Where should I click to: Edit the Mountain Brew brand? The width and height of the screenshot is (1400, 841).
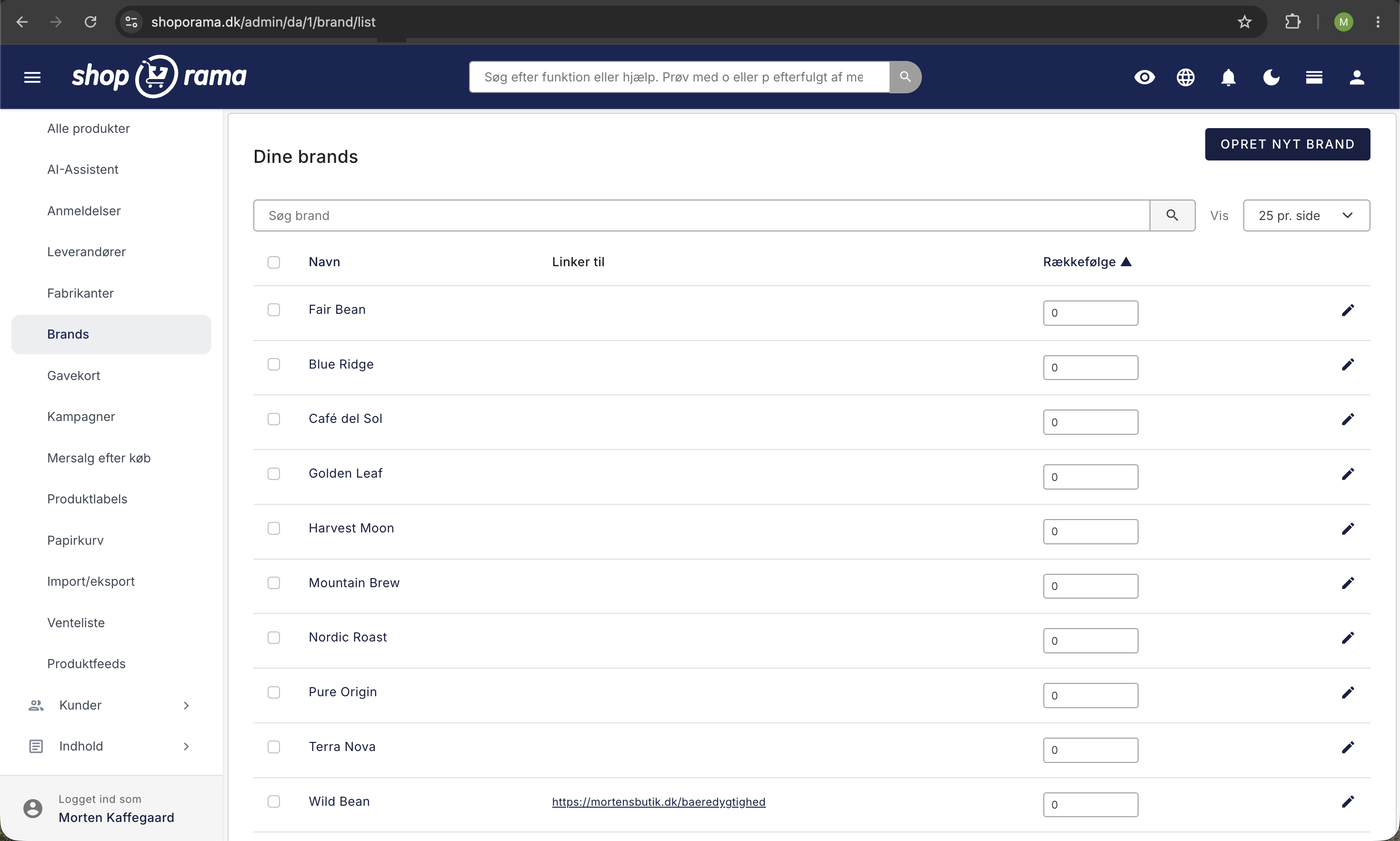1348,583
